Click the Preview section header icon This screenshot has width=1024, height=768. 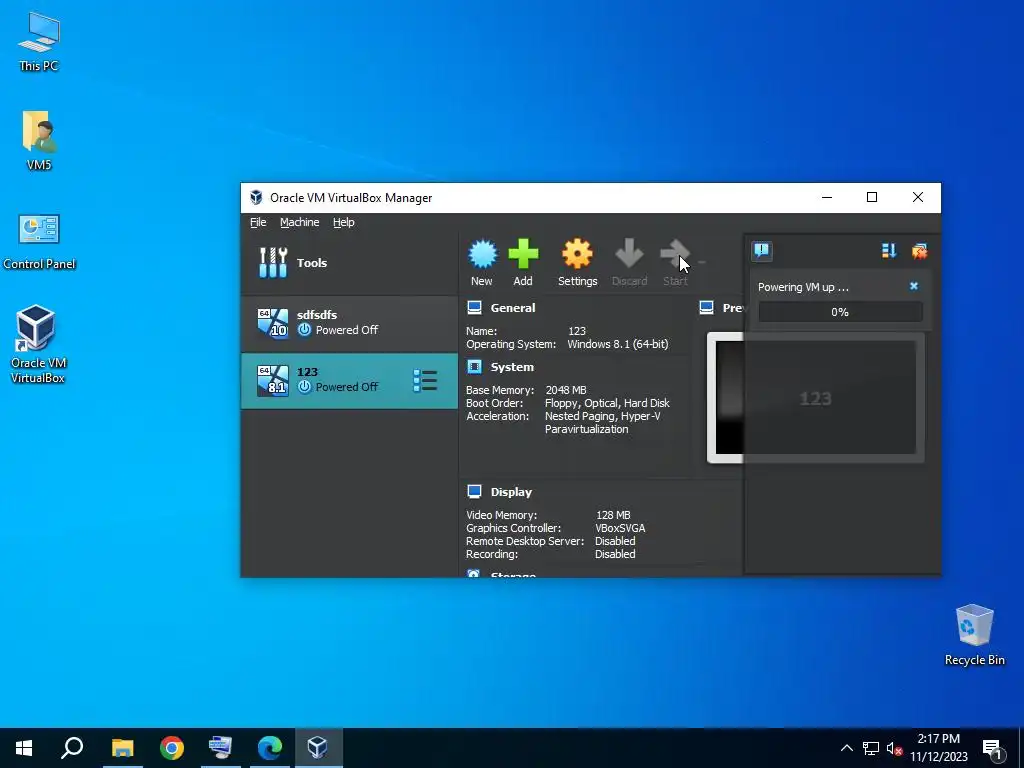tap(707, 308)
